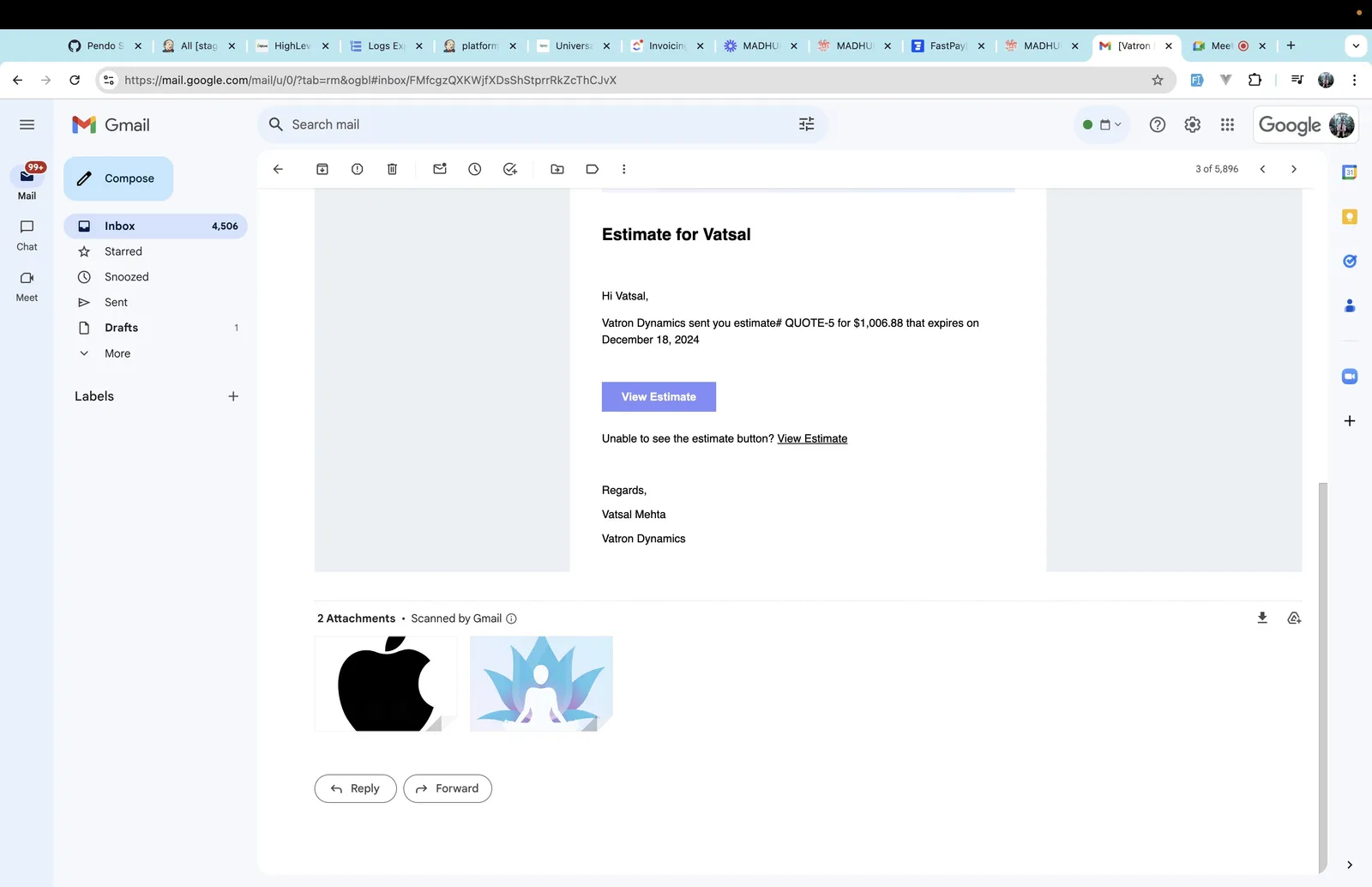Screen dimensions: 1372x887
Task: Open the three-dot more actions menu
Action: (624, 170)
